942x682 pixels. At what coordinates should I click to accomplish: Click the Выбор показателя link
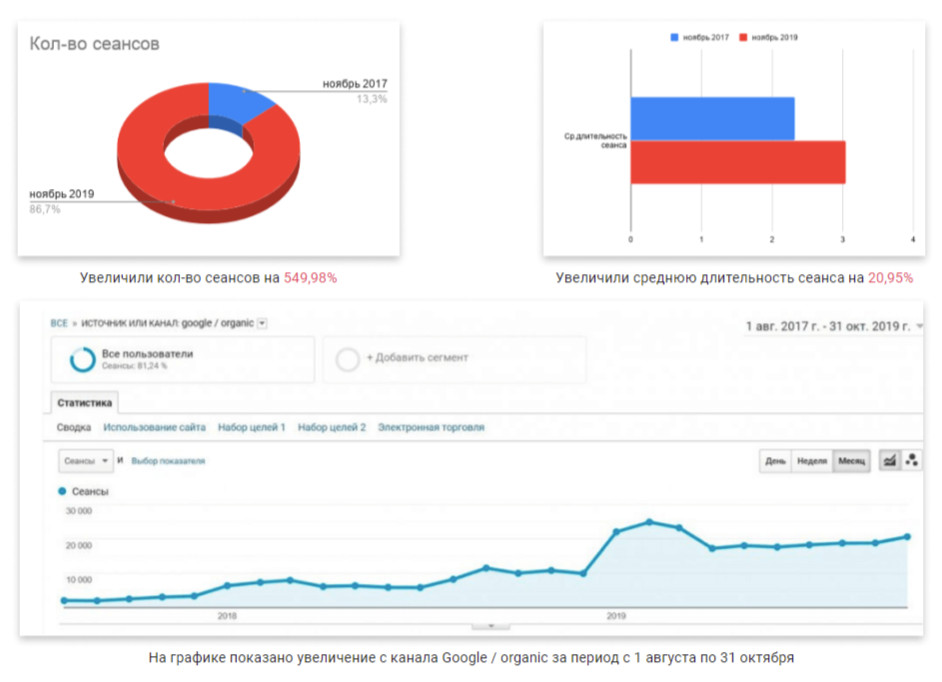tap(168, 461)
